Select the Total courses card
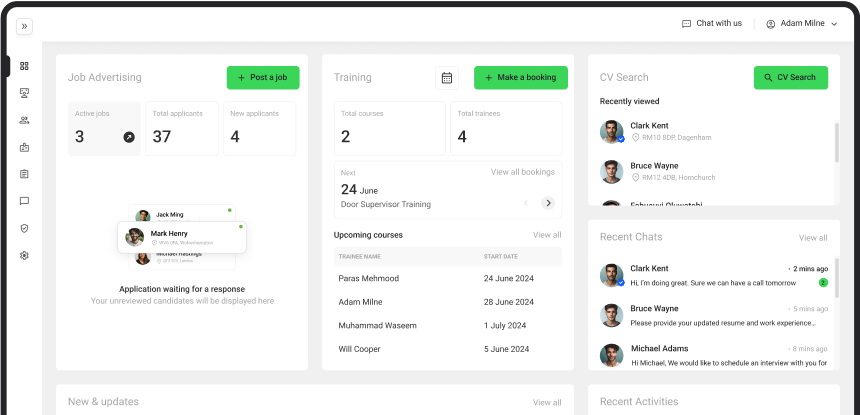Image resolution: width=860 pixels, height=415 pixels. tap(390, 128)
